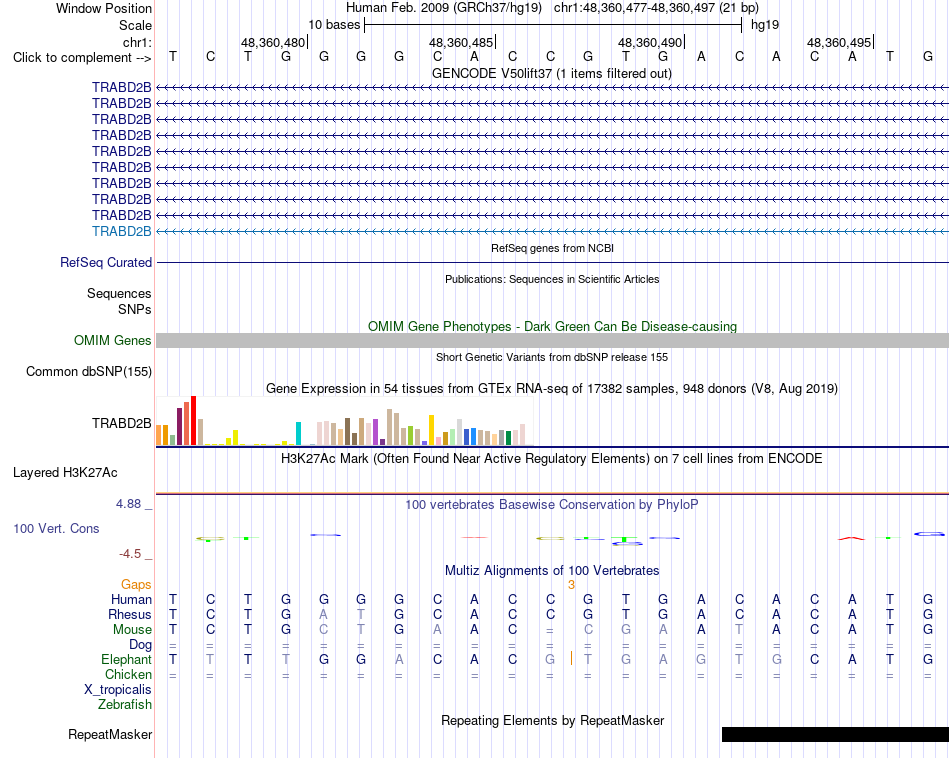Click the cyan bar in GTEx expression chart
The width and height of the screenshot is (950, 758).
(x=298, y=434)
